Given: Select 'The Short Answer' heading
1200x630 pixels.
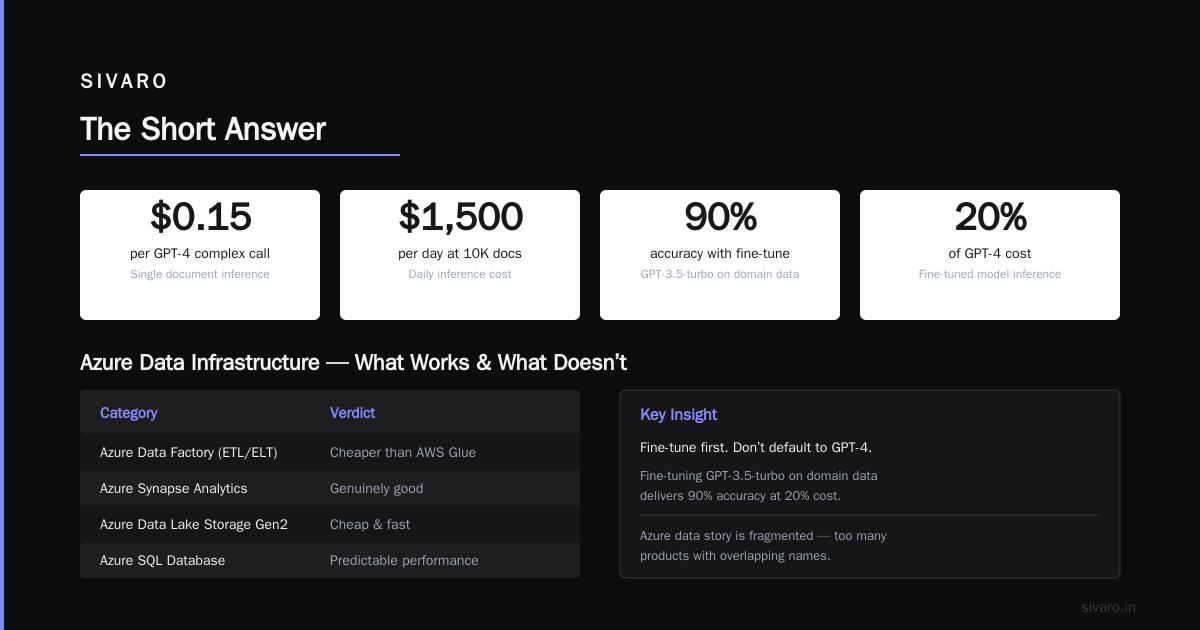Looking at the screenshot, I should pyautogui.click(x=203, y=130).
